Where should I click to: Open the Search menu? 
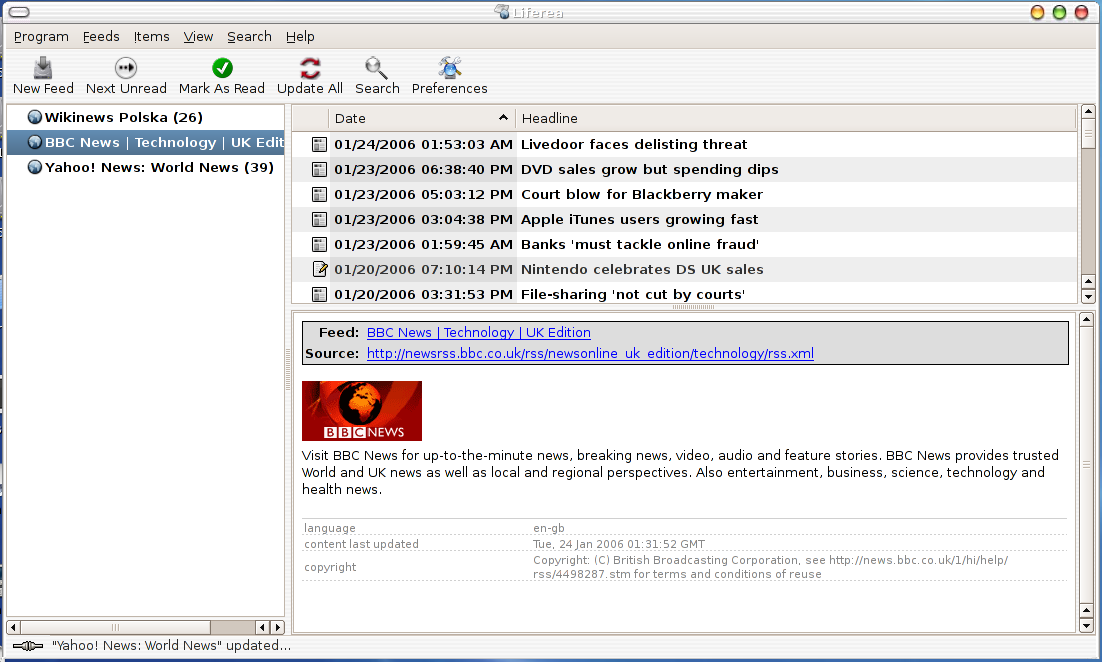click(x=249, y=37)
